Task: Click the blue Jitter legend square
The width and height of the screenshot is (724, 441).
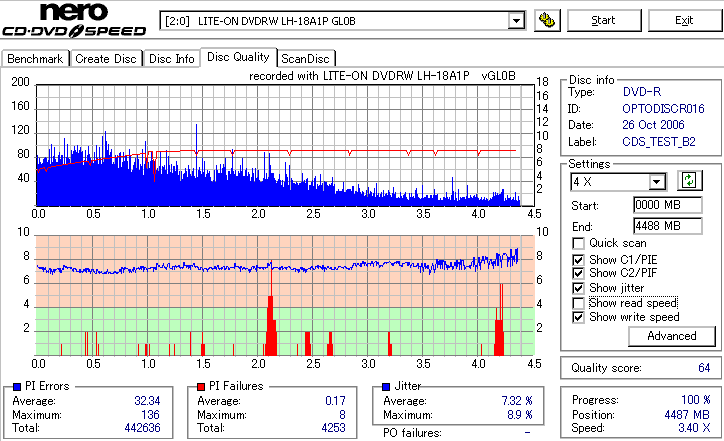Action: point(386,387)
